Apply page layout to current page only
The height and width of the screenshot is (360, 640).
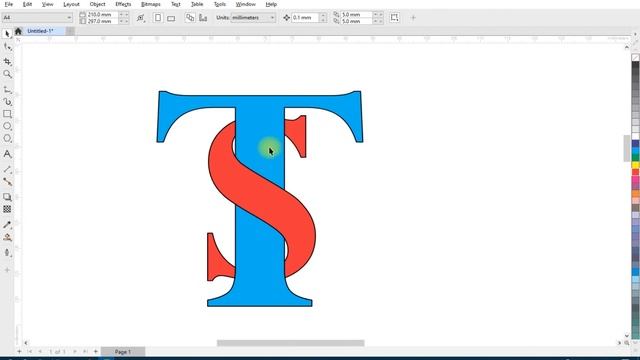tap(203, 18)
